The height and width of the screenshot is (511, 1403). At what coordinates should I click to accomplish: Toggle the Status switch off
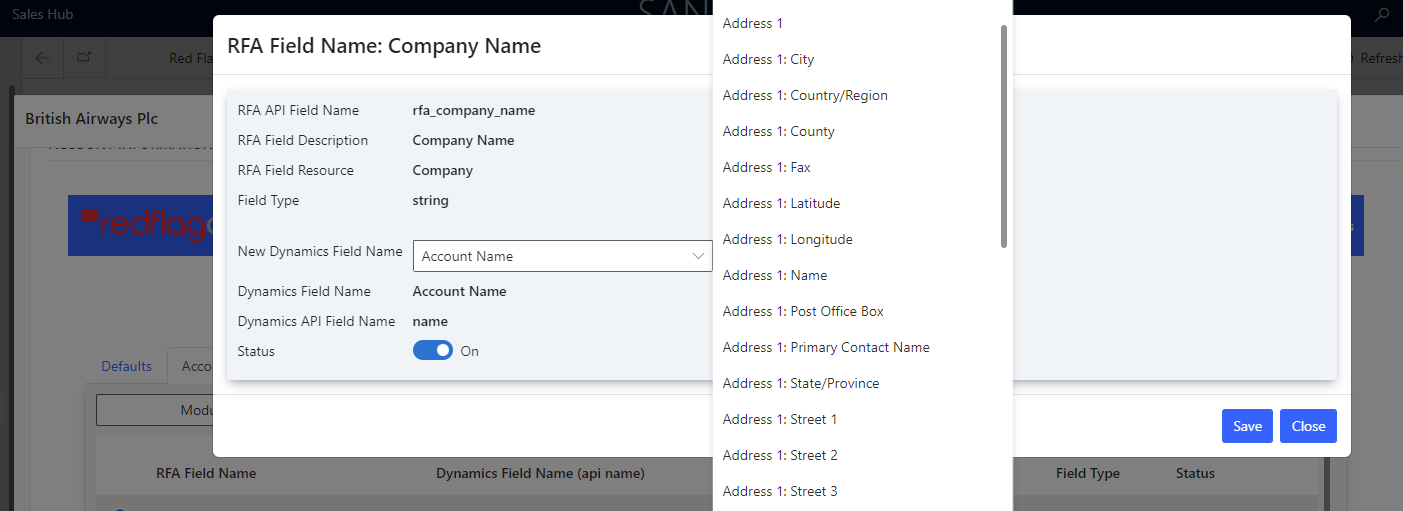pos(433,351)
